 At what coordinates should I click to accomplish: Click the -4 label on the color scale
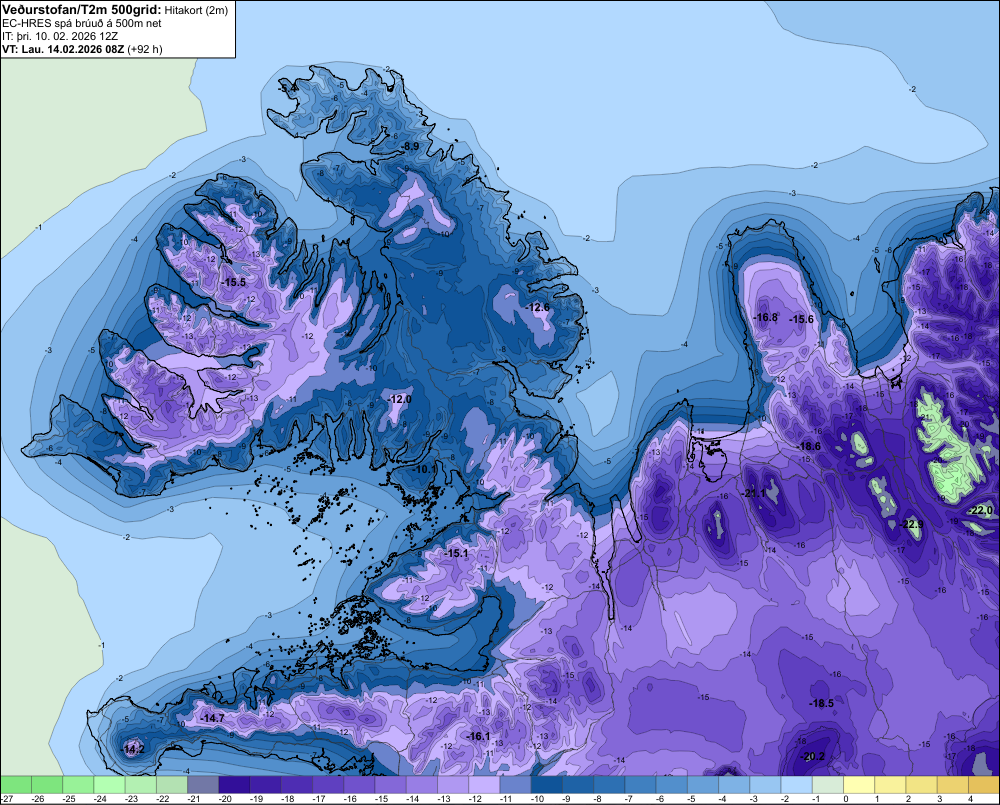click(x=725, y=799)
